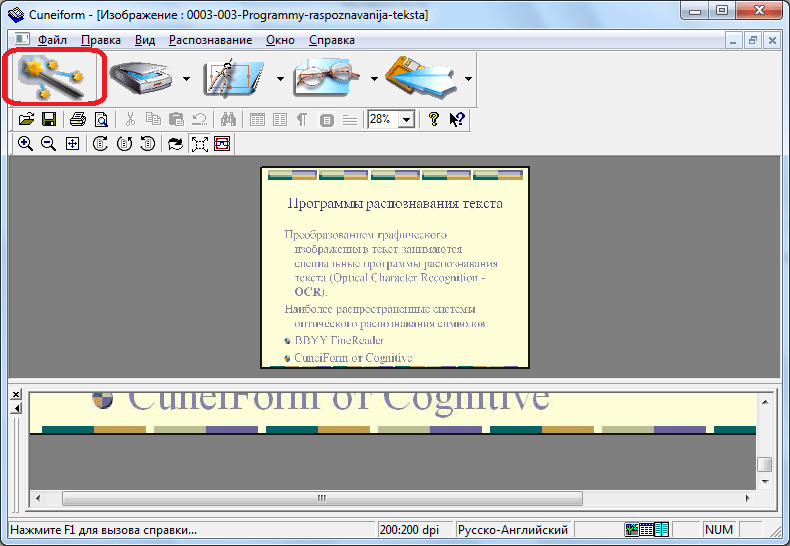
Task: Click the table icon in status bar
Action: [646, 529]
